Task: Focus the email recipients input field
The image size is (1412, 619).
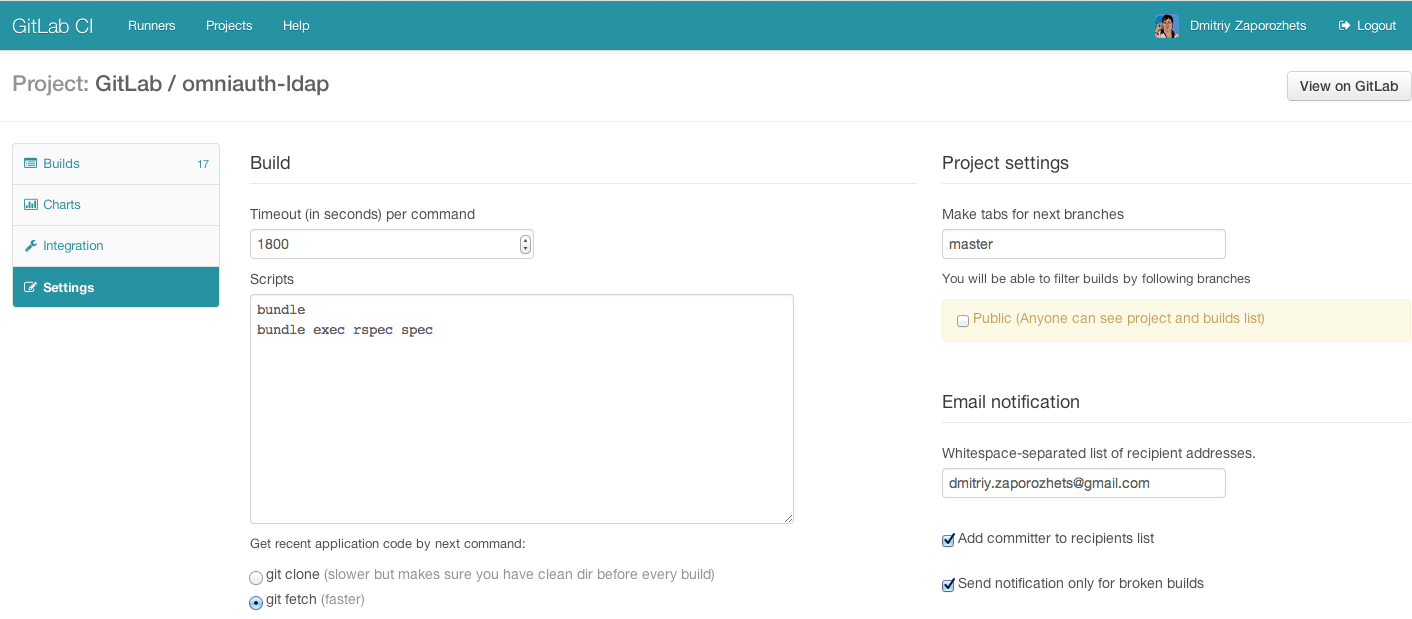Action: [x=1083, y=483]
